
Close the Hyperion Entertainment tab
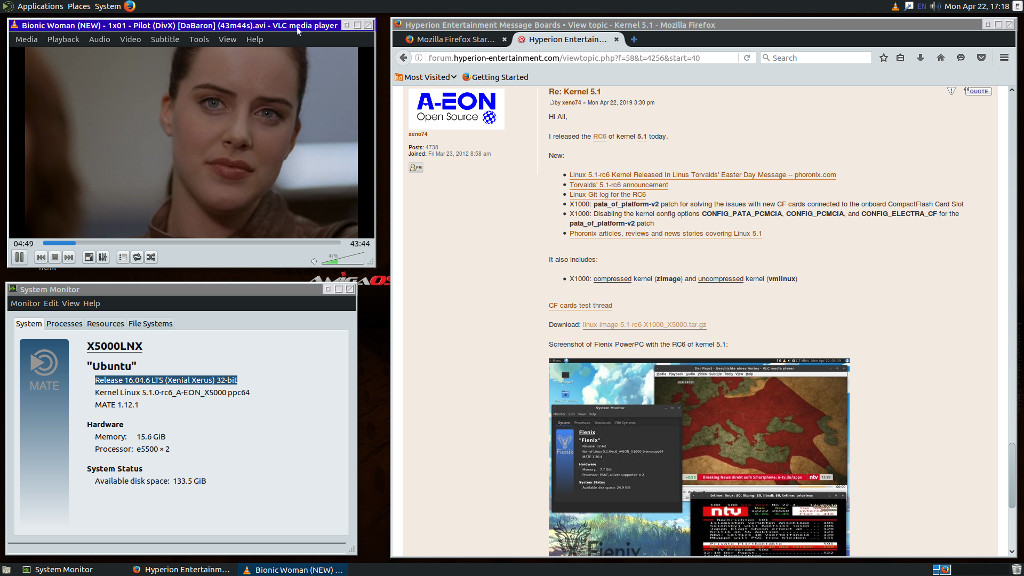pyautogui.click(x=616, y=39)
